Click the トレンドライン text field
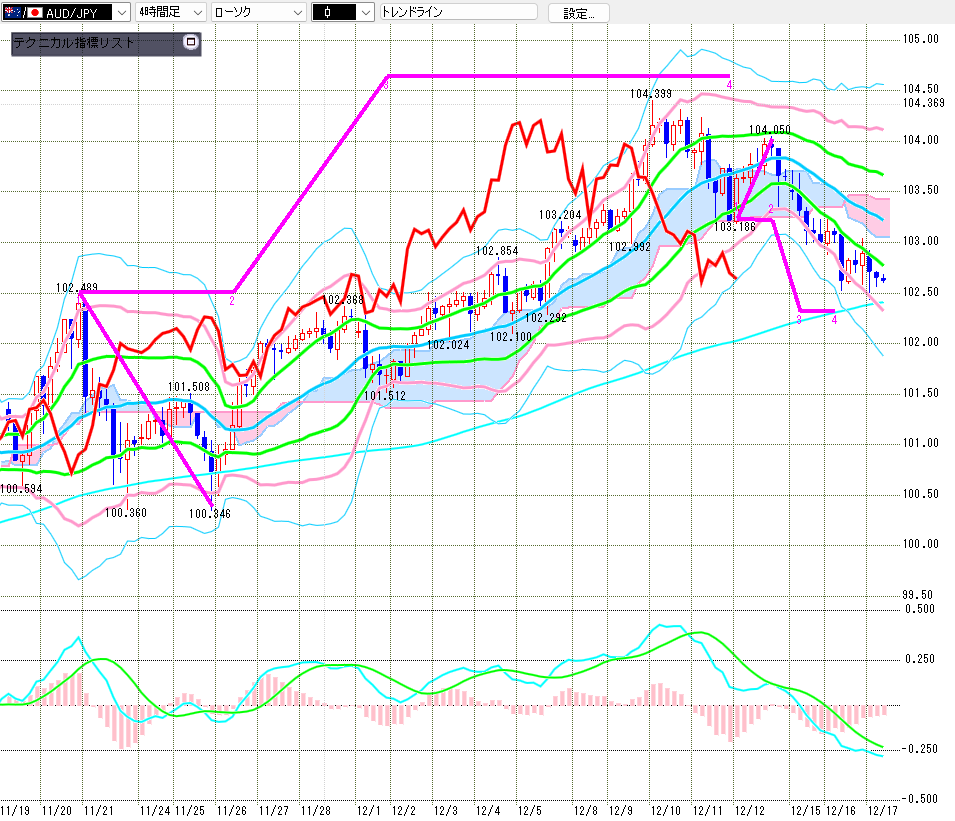Image resolution: width=955 pixels, height=821 pixels. pyautogui.click(x=458, y=12)
